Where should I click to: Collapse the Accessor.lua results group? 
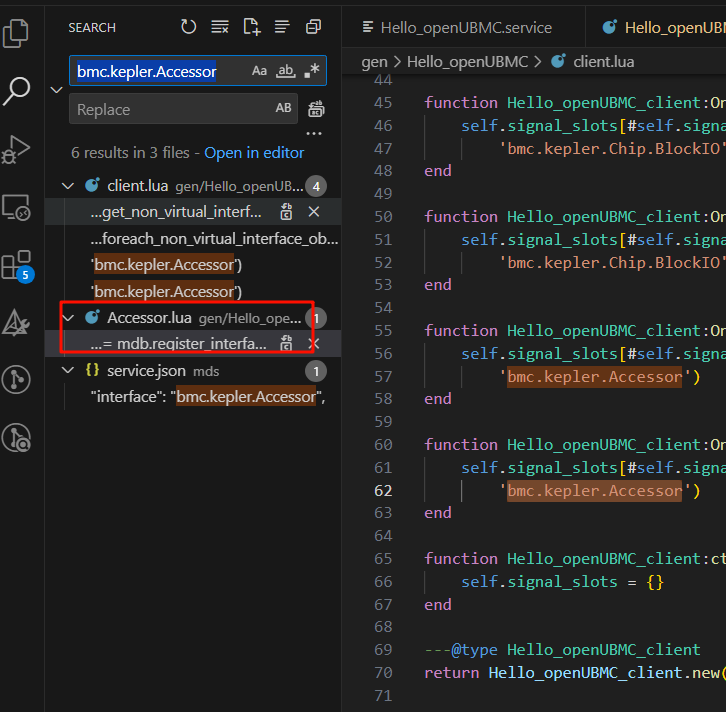[68, 318]
